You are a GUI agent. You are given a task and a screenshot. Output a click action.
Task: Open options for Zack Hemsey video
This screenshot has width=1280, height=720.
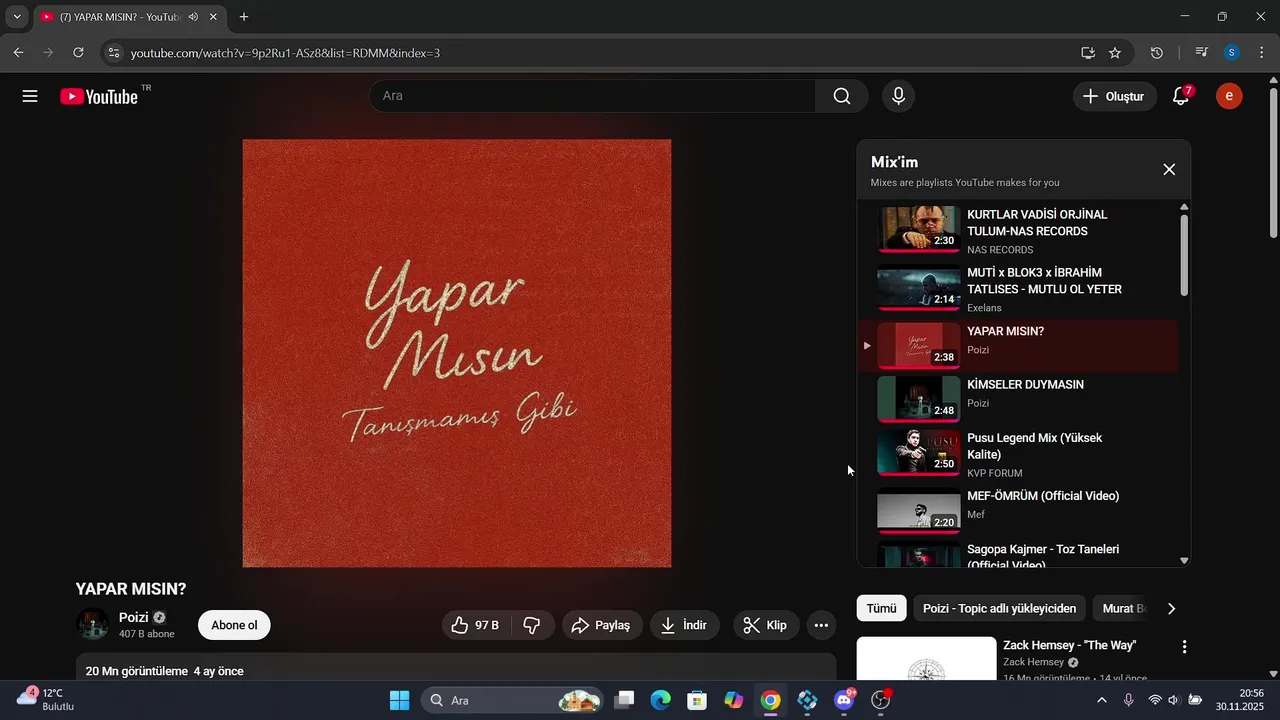[1185, 647]
